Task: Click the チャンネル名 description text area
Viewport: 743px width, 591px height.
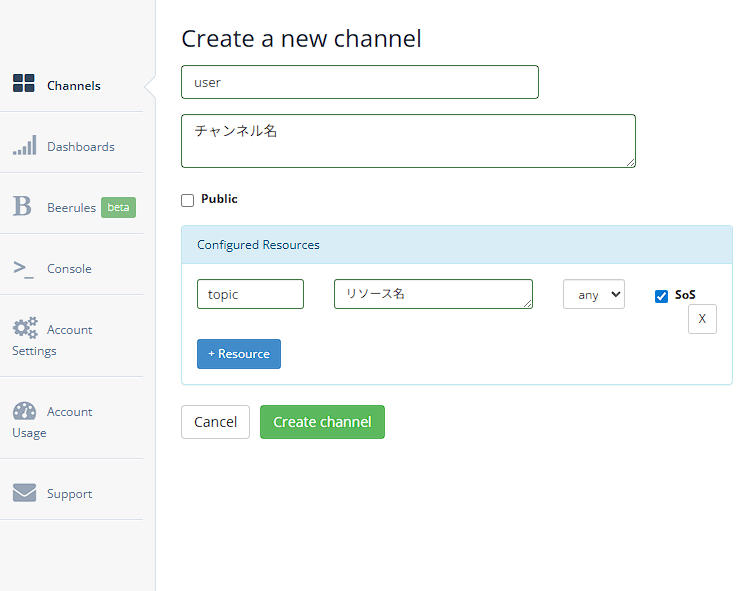Action: click(x=408, y=141)
